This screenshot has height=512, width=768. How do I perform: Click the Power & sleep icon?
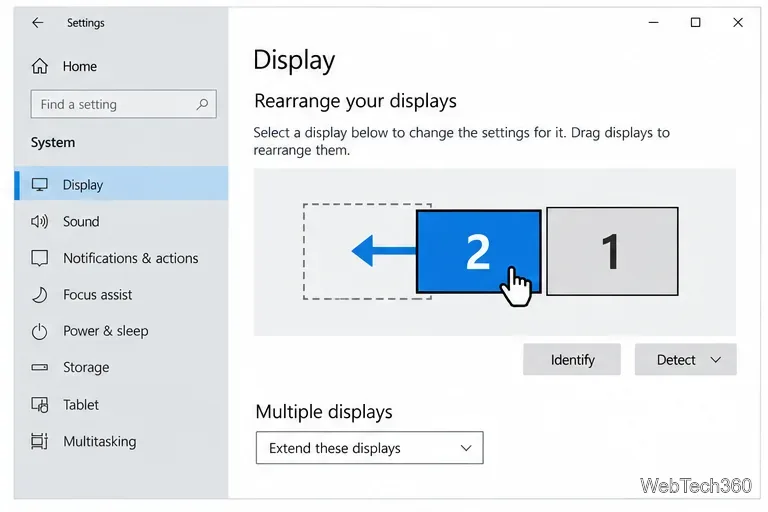40,332
